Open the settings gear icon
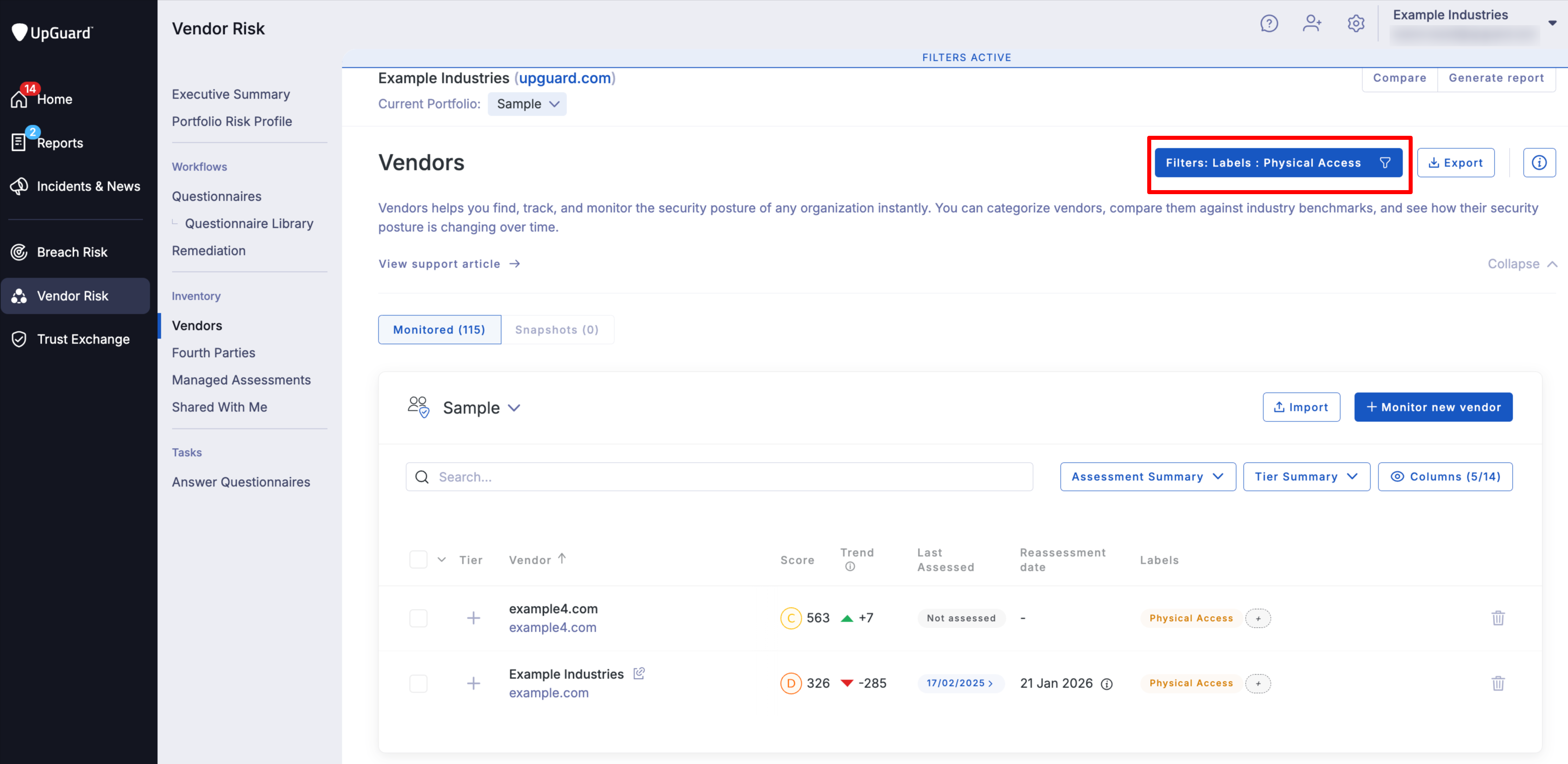This screenshot has width=1568, height=764. 1355,23
